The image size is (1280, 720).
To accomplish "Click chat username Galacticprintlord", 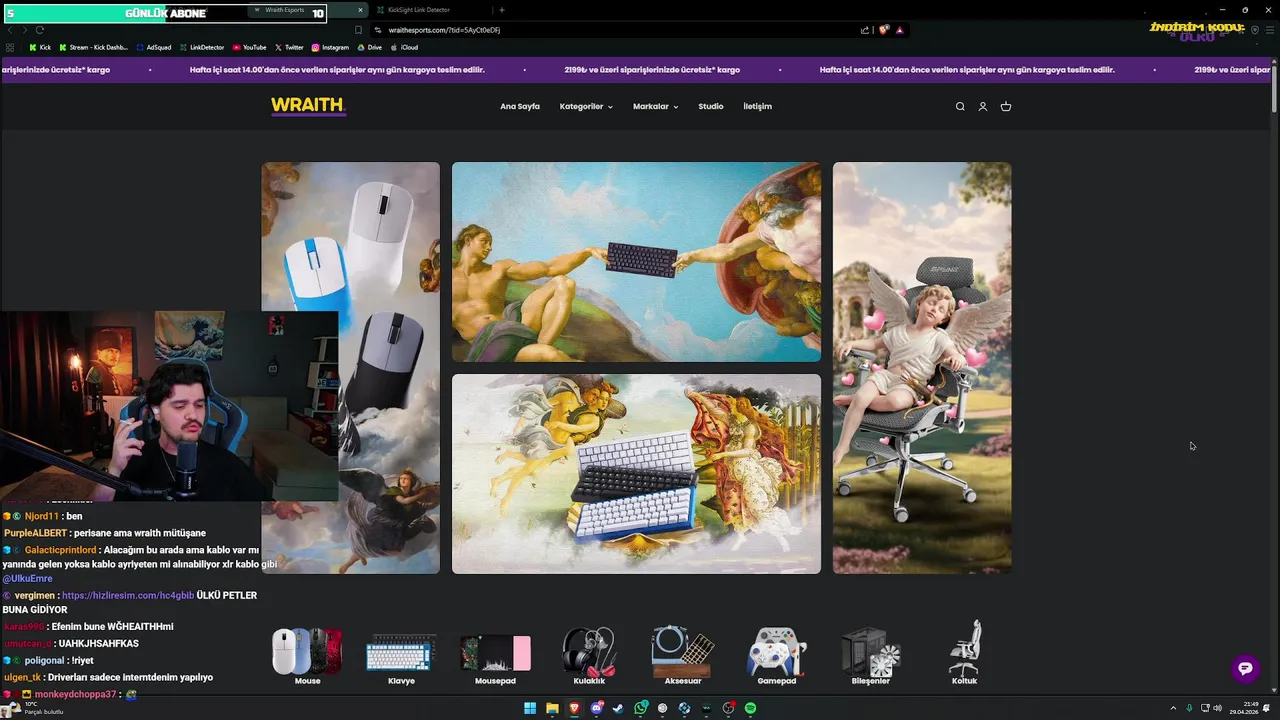I will point(60,550).
